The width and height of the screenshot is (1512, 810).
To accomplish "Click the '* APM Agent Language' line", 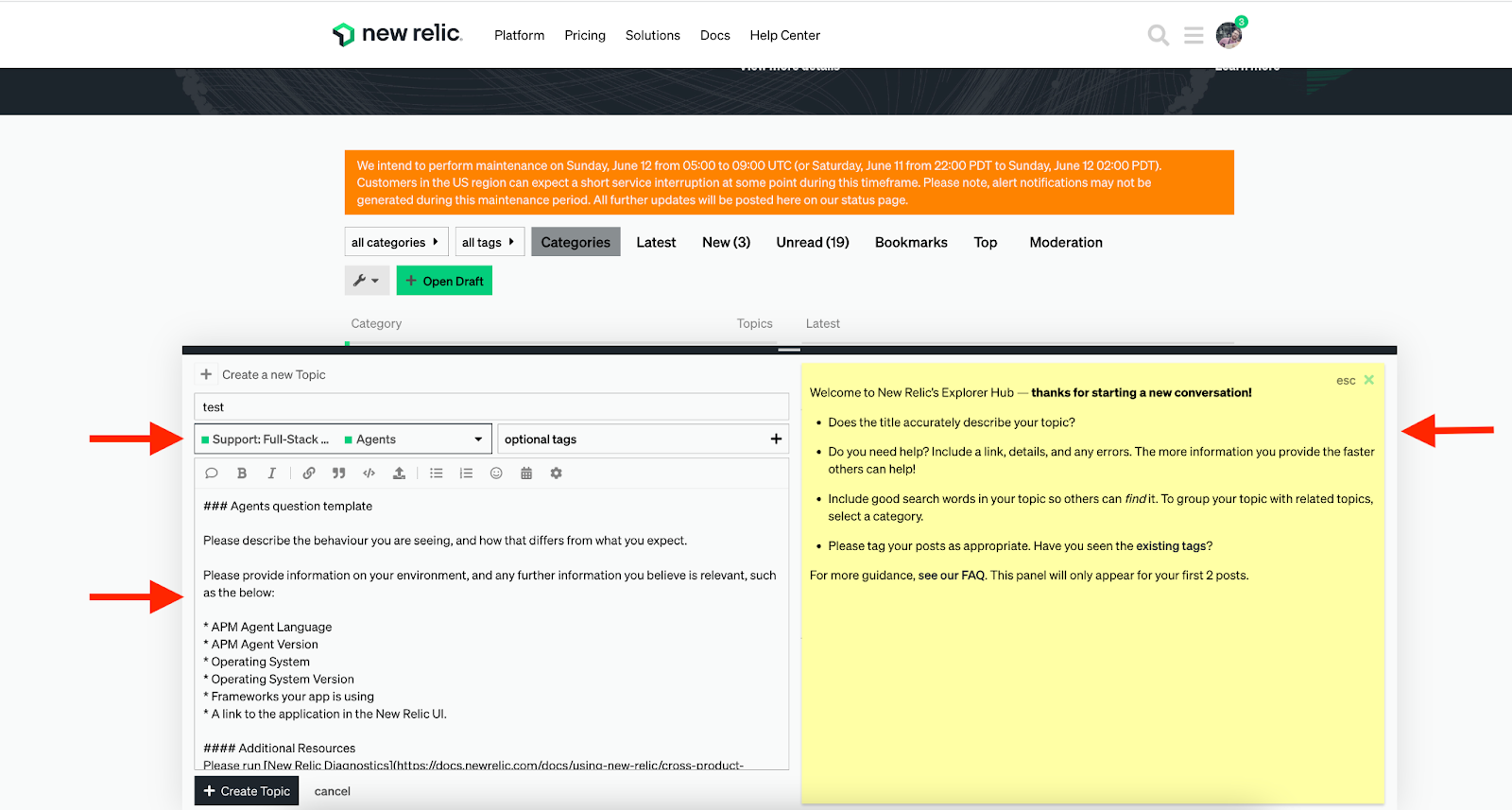I will point(267,627).
